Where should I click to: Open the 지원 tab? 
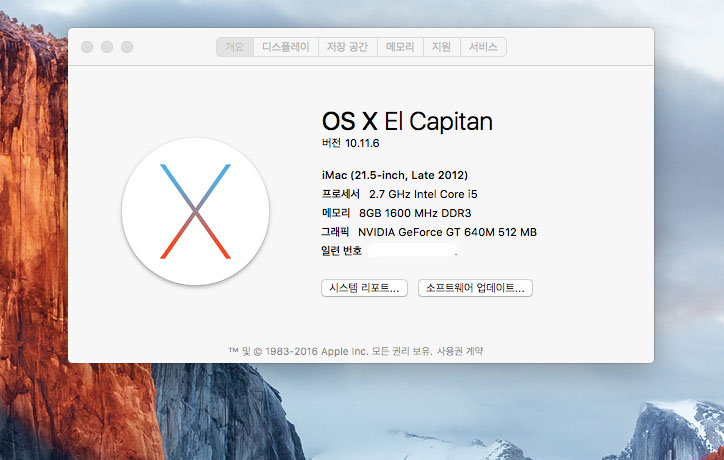[x=441, y=47]
